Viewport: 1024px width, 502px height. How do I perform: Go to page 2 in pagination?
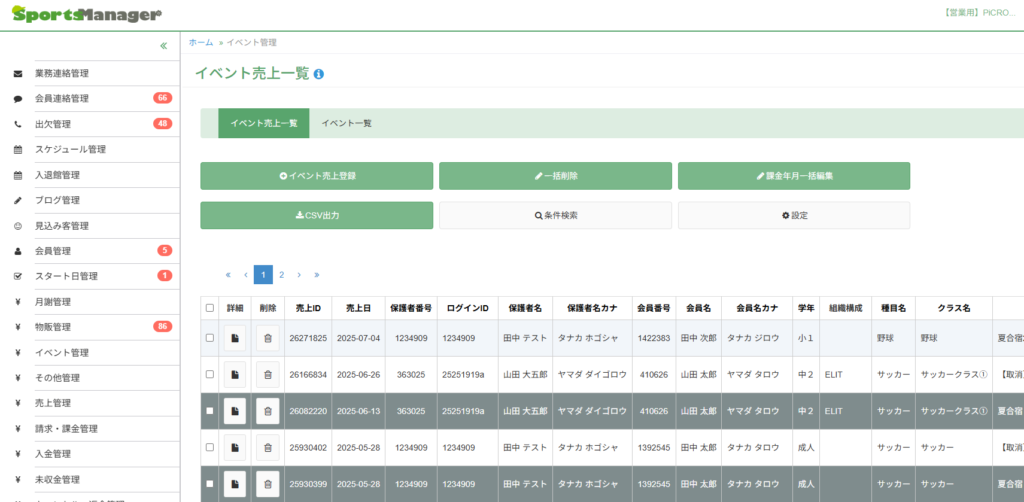tap(281, 275)
